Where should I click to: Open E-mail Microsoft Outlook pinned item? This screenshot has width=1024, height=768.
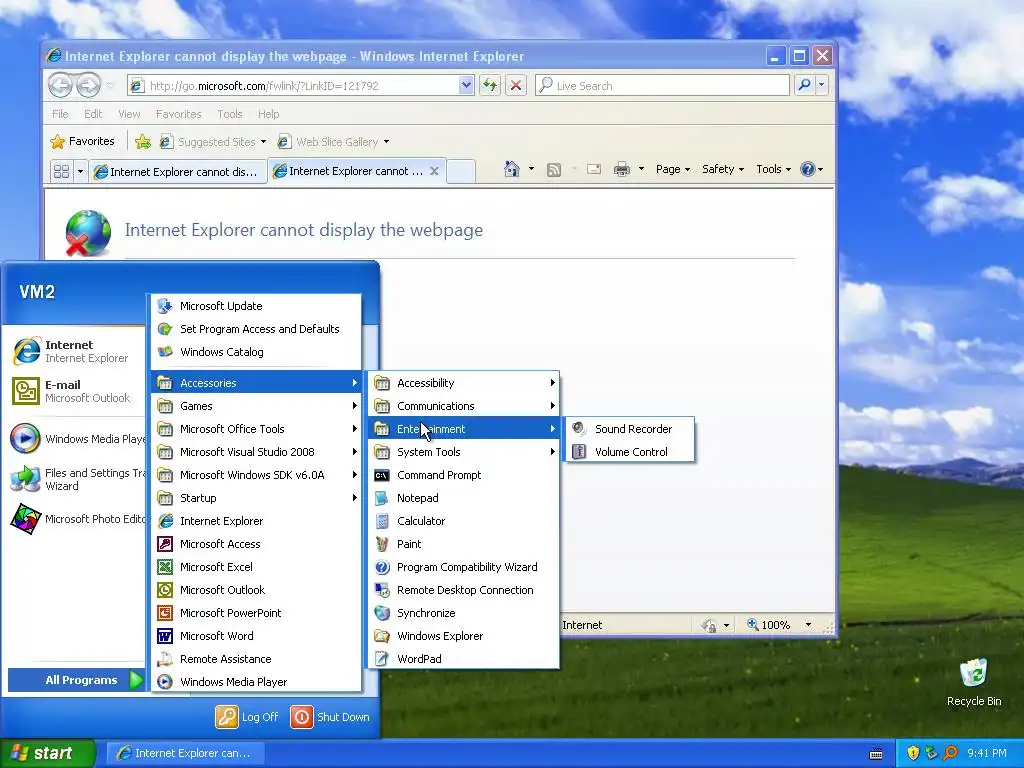76,391
